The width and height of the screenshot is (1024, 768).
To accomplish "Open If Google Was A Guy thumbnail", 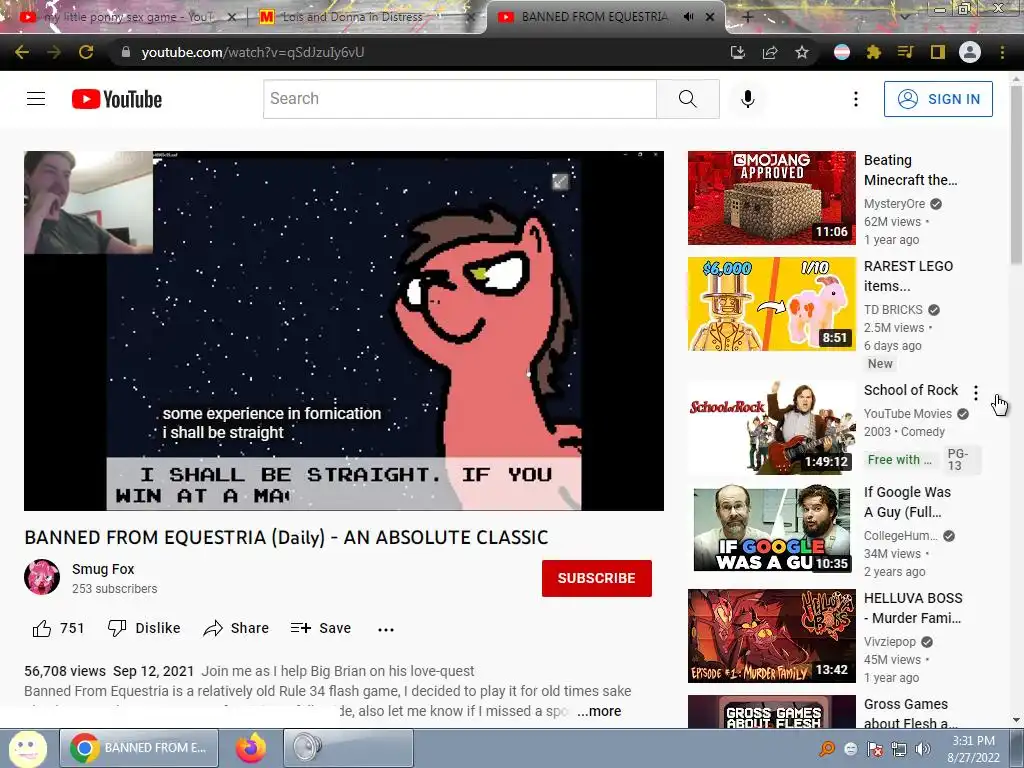I will (x=771, y=530).
